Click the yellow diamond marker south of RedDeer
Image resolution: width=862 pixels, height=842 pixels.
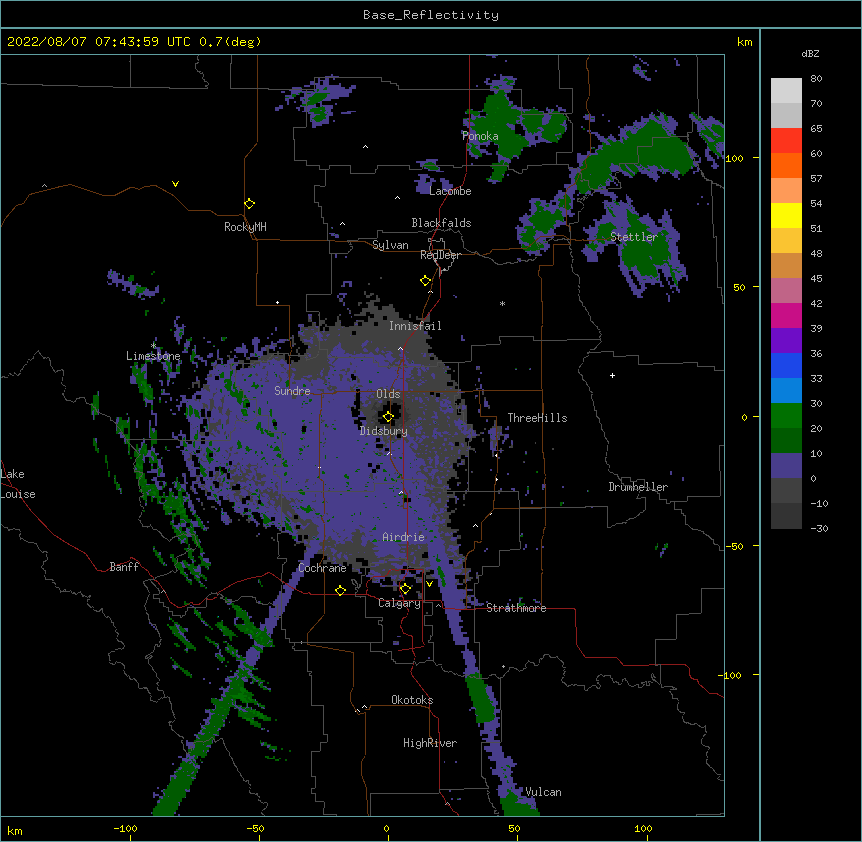tap(426, 281)
